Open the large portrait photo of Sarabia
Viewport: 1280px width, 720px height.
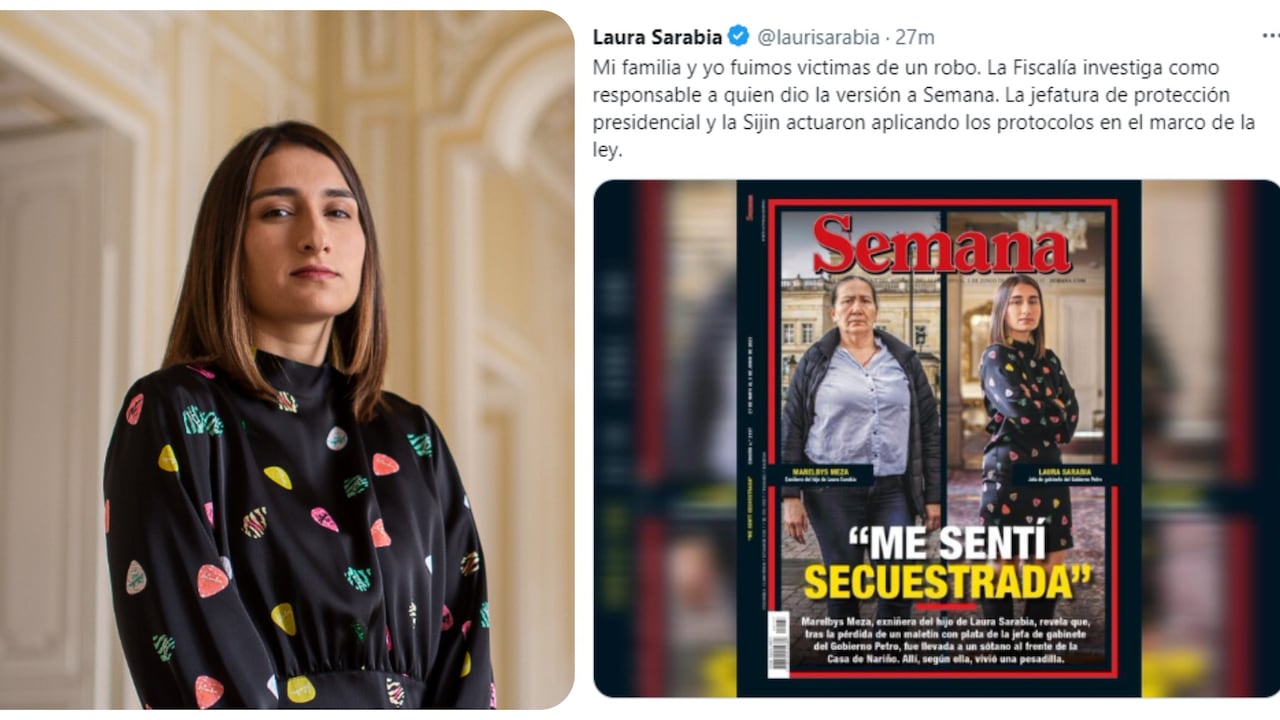pos(287,360)
